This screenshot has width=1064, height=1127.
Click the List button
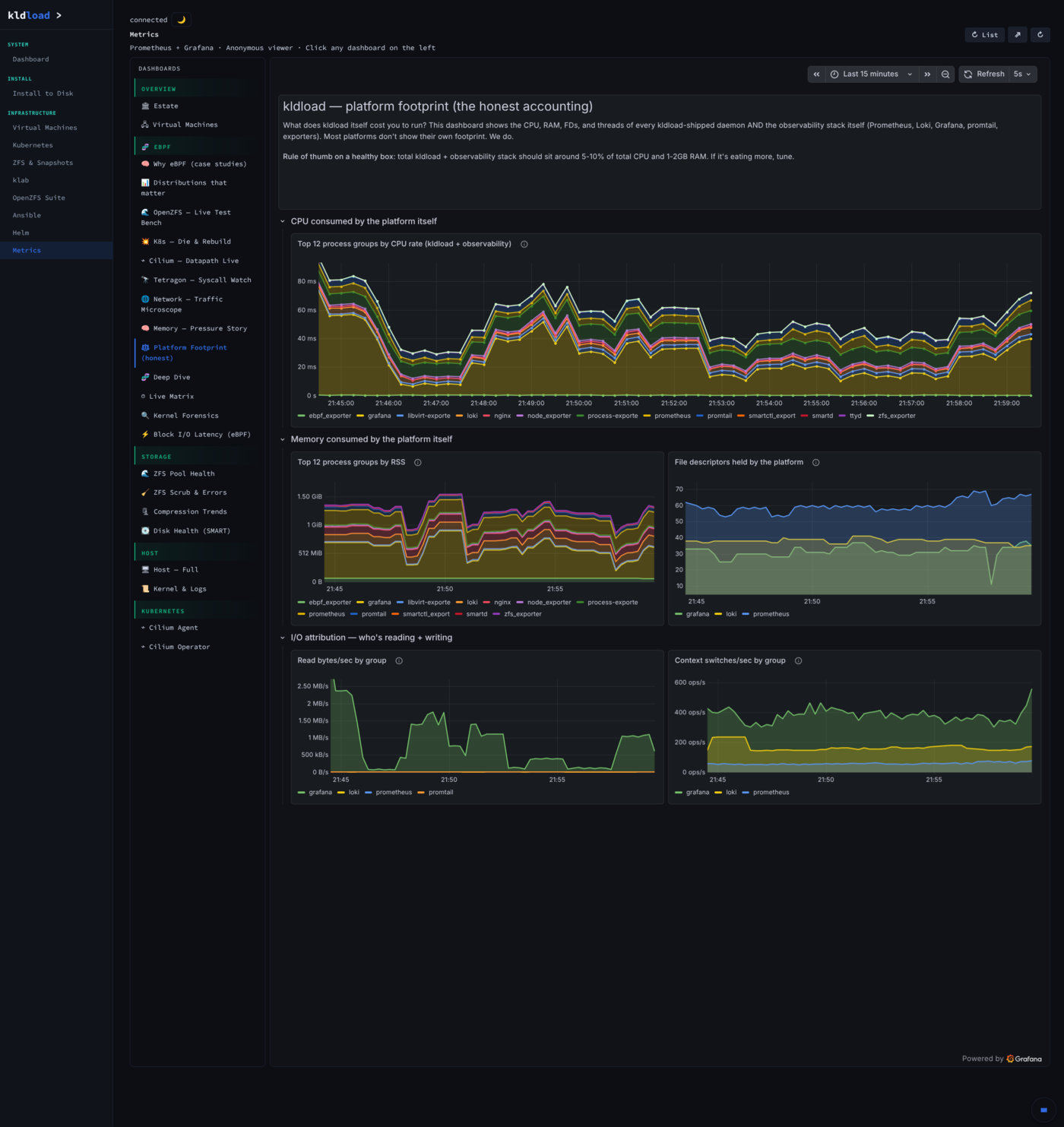(x=985, y=34)
